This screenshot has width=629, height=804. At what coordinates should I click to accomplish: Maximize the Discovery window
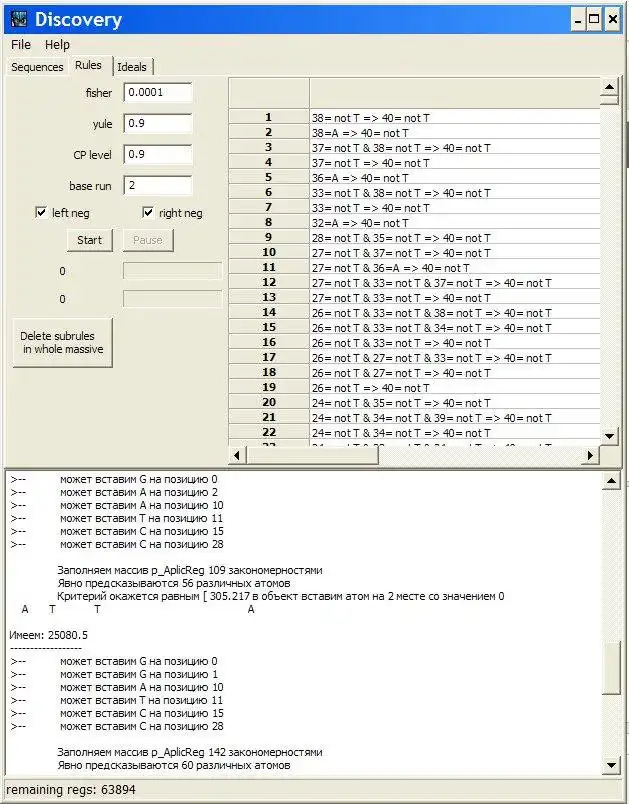[595, 19]
